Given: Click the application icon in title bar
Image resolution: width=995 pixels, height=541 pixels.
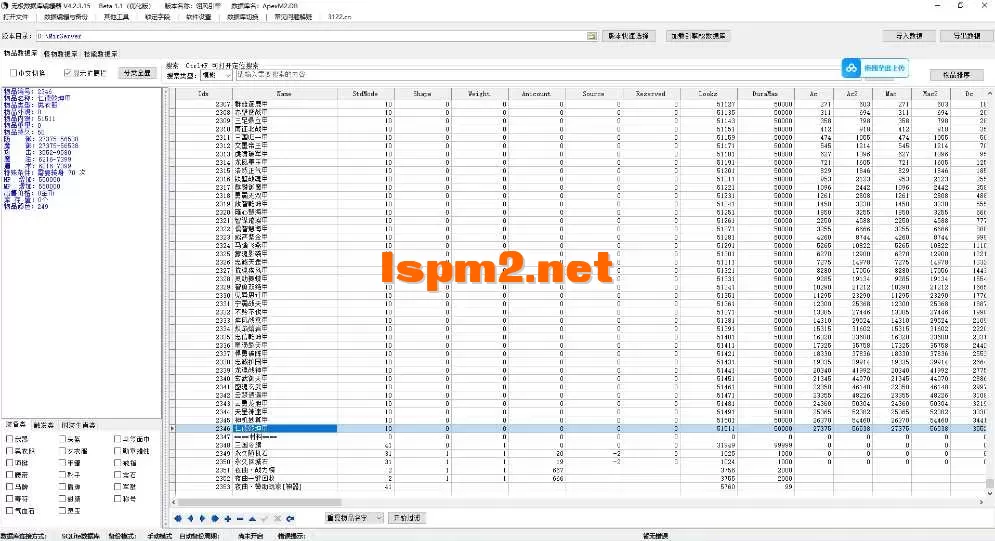Looking at the screenshot, I should [x=5, y=5].
